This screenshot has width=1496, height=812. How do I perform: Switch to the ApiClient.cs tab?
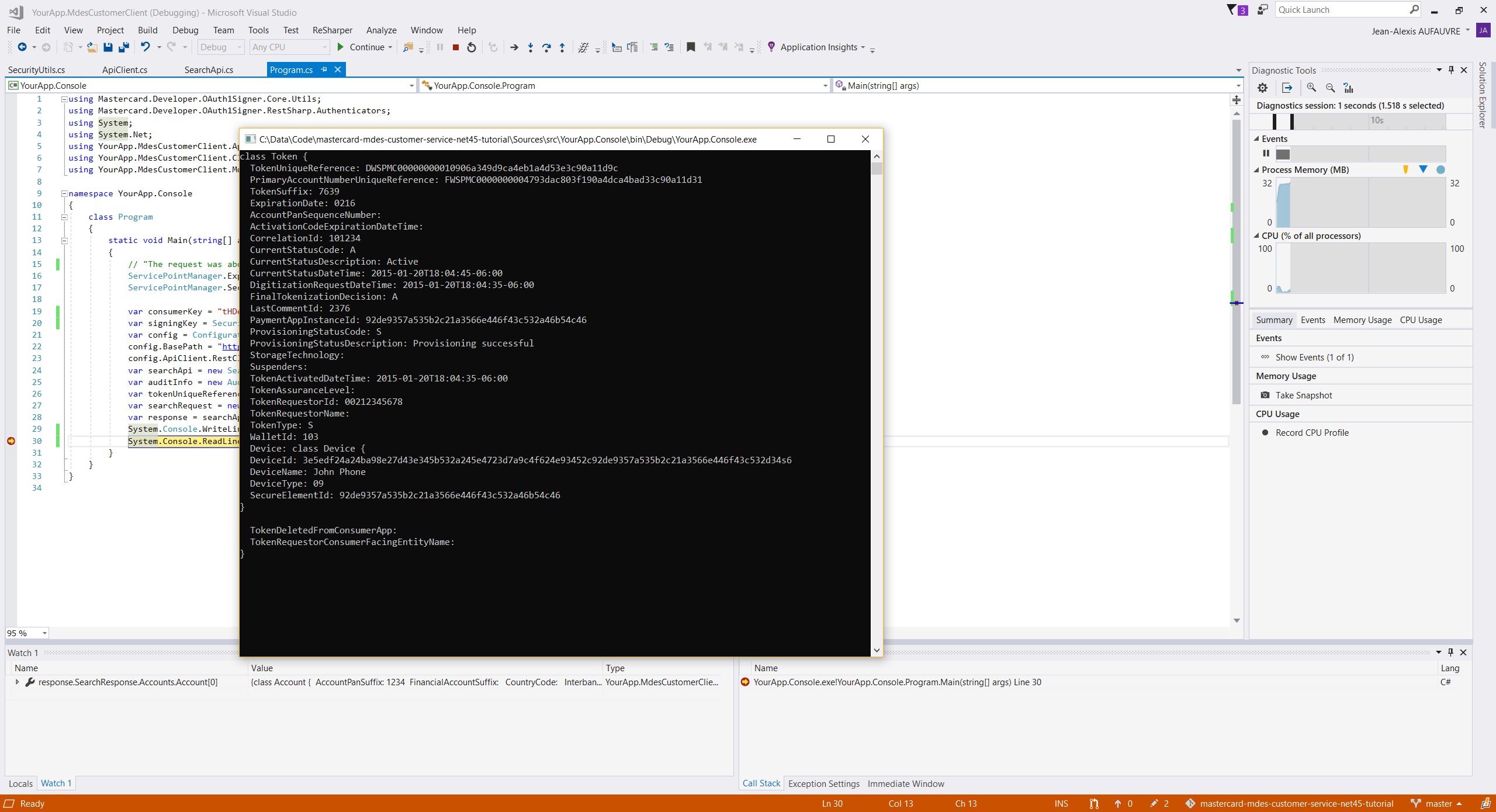pos(124,70)
